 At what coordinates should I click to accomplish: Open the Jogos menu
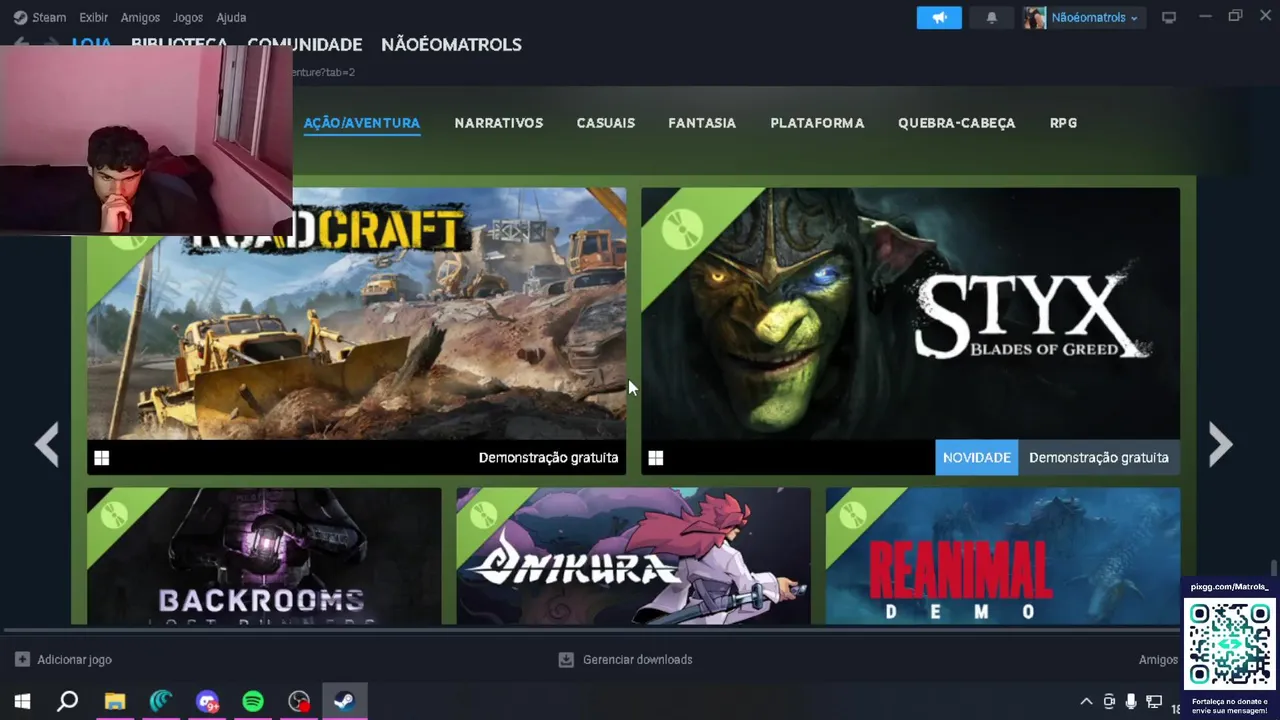(x=188, y=17)
